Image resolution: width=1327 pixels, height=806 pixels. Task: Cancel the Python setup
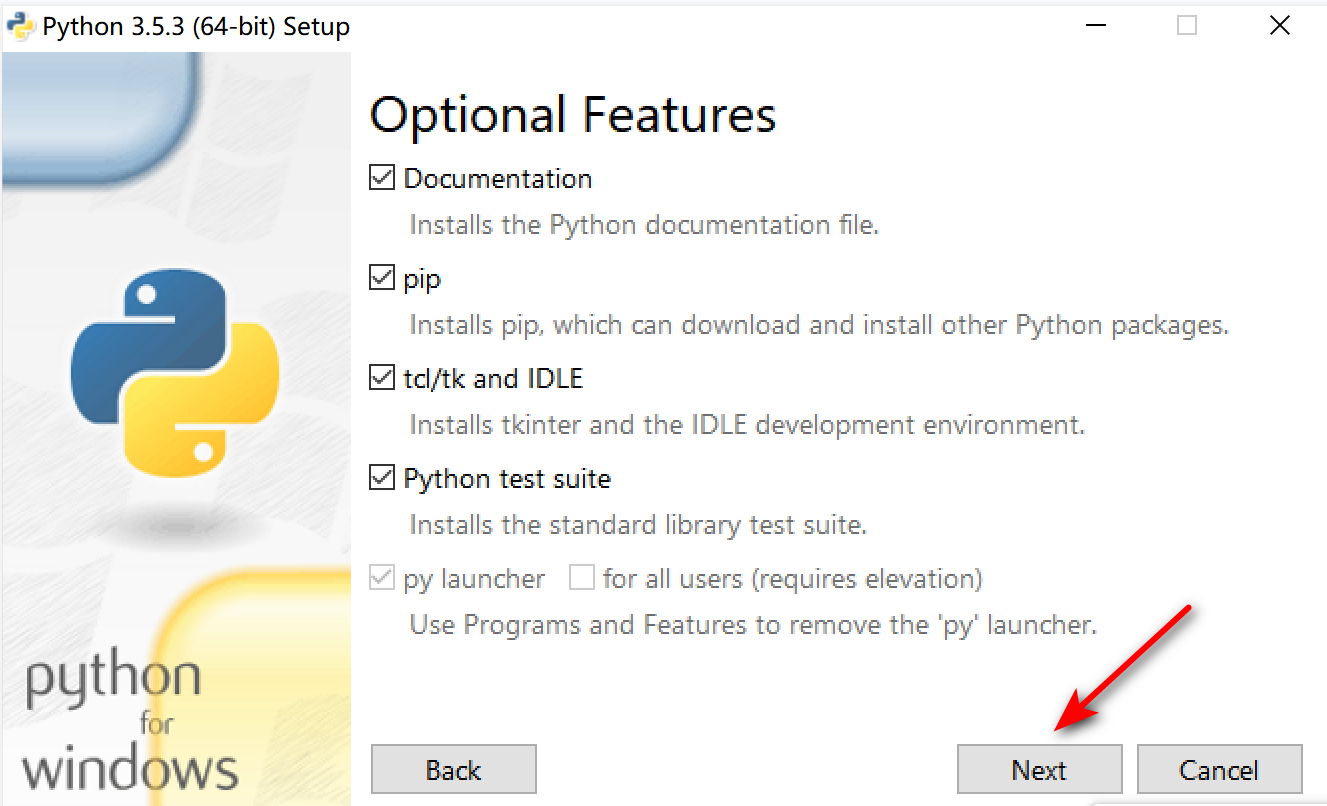tap(1219, 769)
